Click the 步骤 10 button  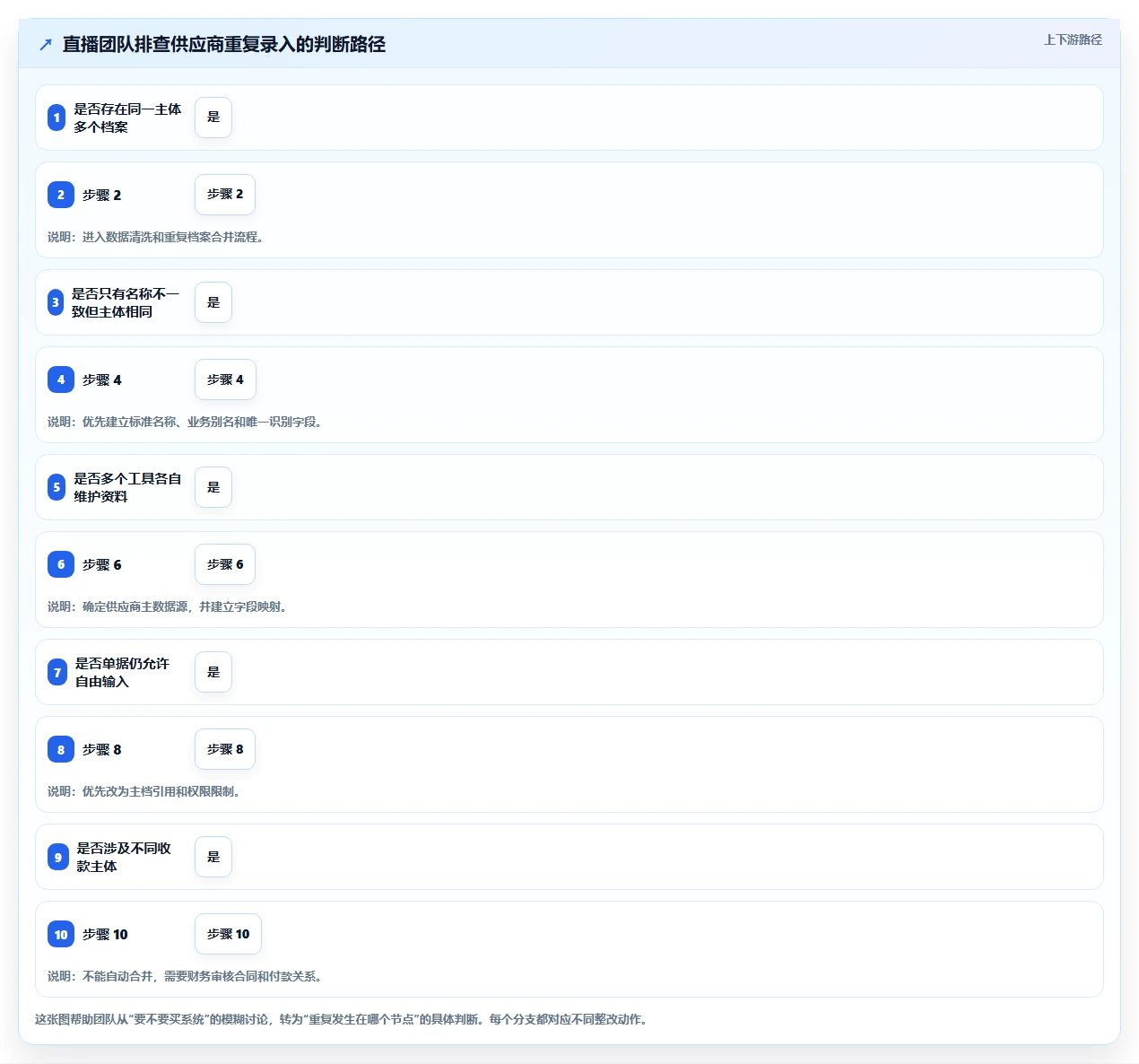228,934
